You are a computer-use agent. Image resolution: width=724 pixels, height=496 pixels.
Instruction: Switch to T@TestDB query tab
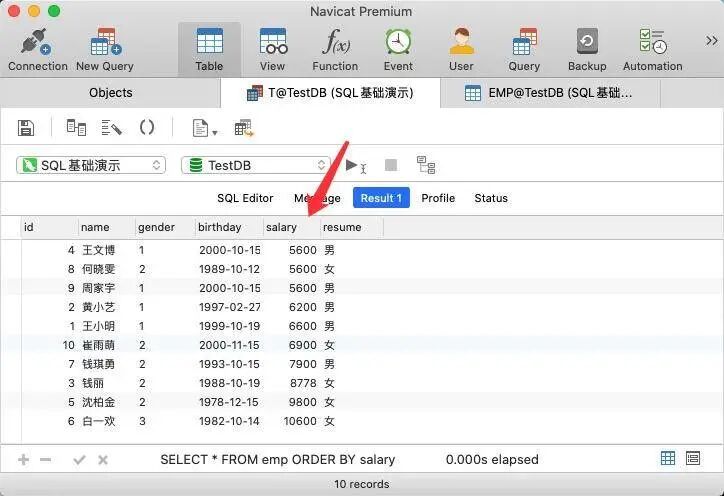pos(331,93)
